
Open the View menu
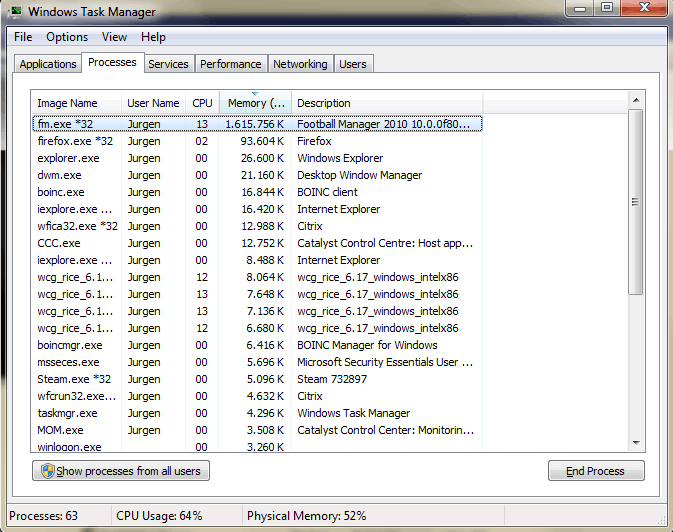click(x=114, y=37)
